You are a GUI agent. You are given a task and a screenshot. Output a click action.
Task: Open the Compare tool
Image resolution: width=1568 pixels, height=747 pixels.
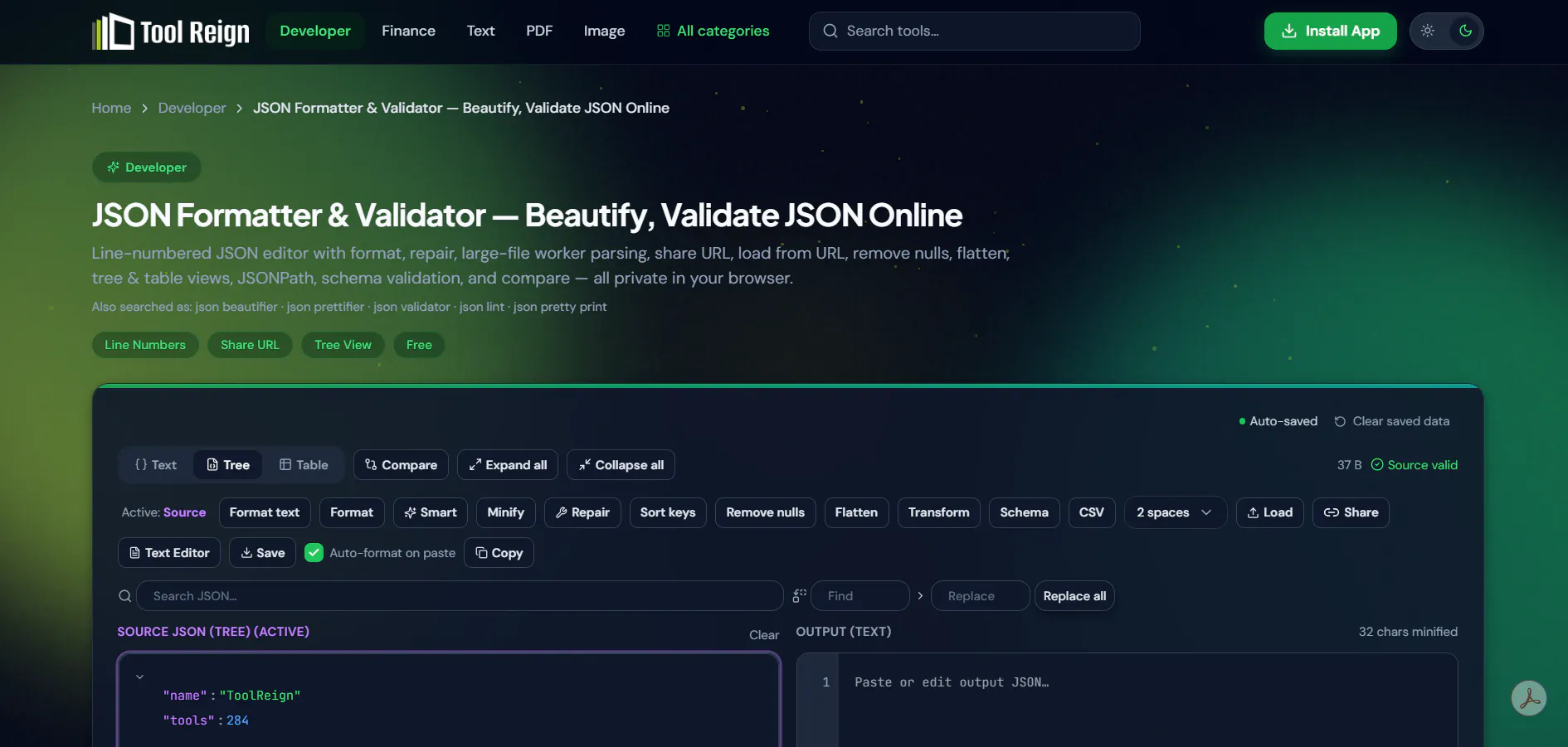tap(401, 465)
